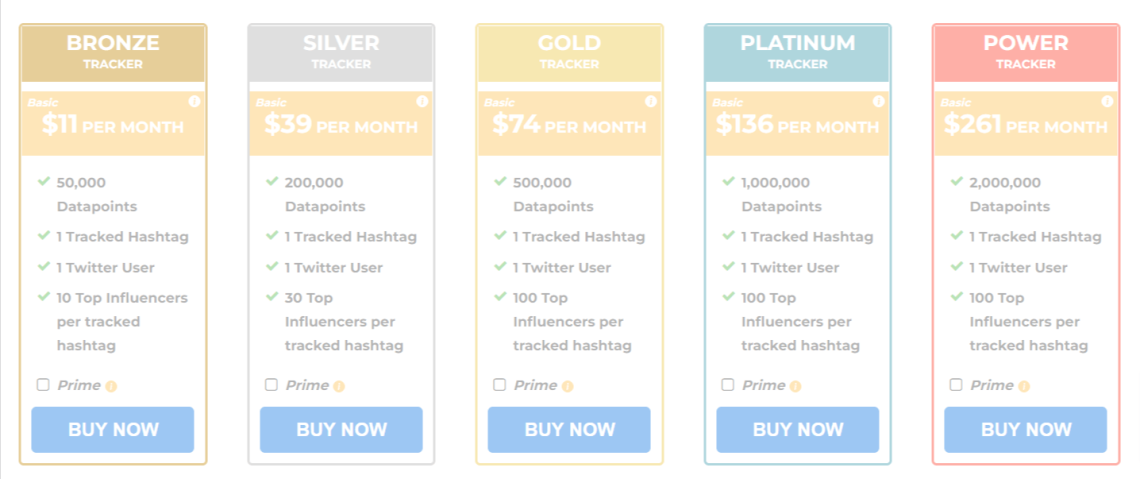The height and width of the screenshot is (479, 1140).
Task: Click the info icon on Power price banner
Action: (x=1107, y=101)
